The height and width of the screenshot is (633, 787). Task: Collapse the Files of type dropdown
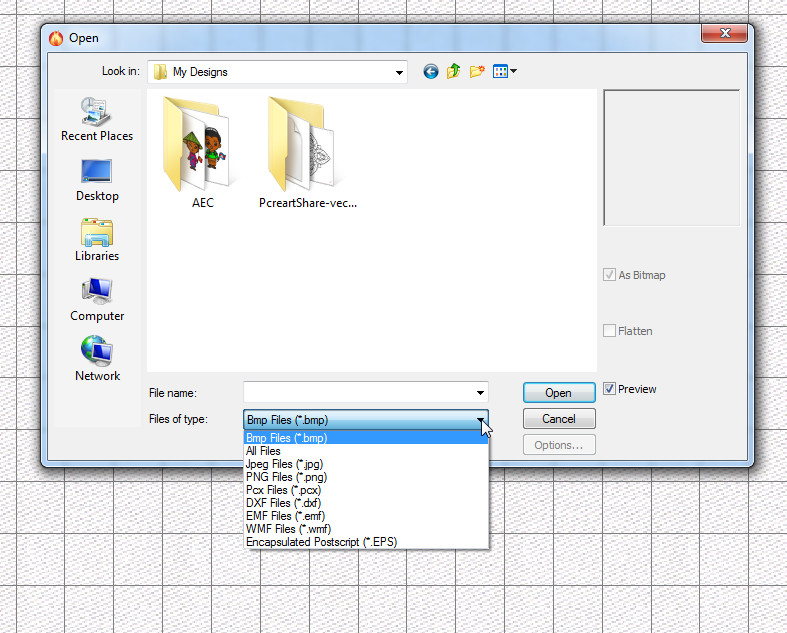tap(480, 420)
